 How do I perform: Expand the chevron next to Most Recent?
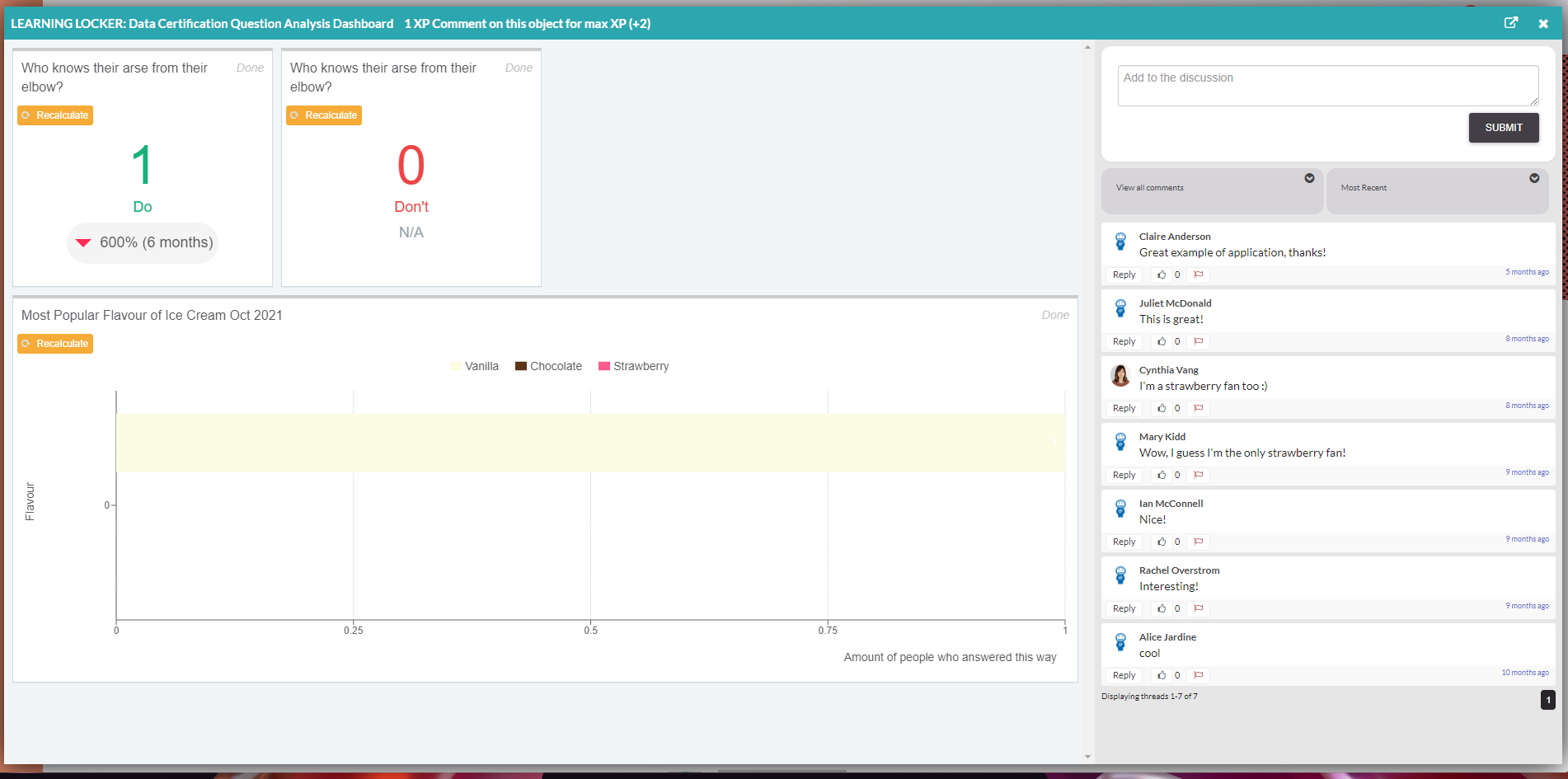1534,178
